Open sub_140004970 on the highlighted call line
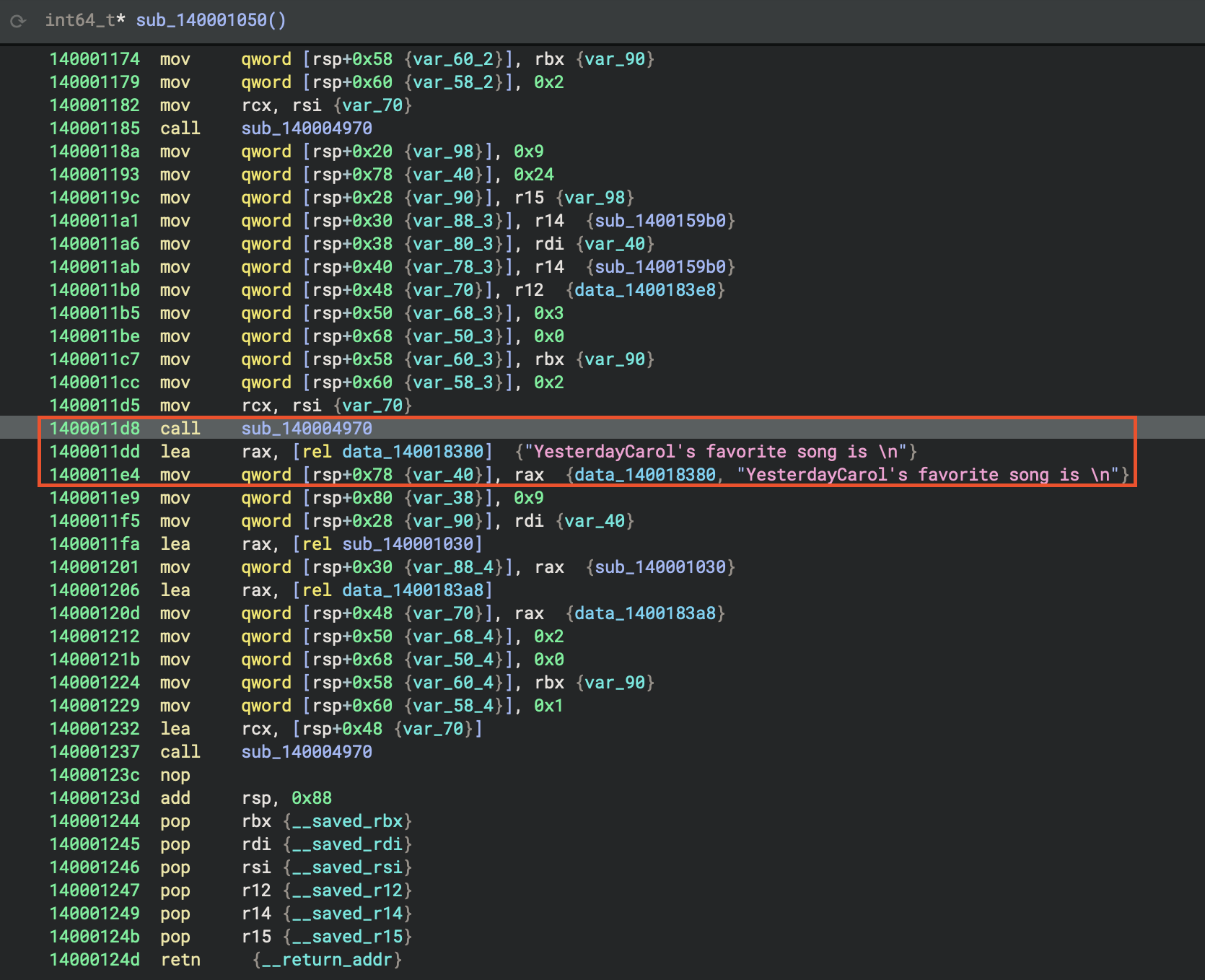 [x=307, y=429]
